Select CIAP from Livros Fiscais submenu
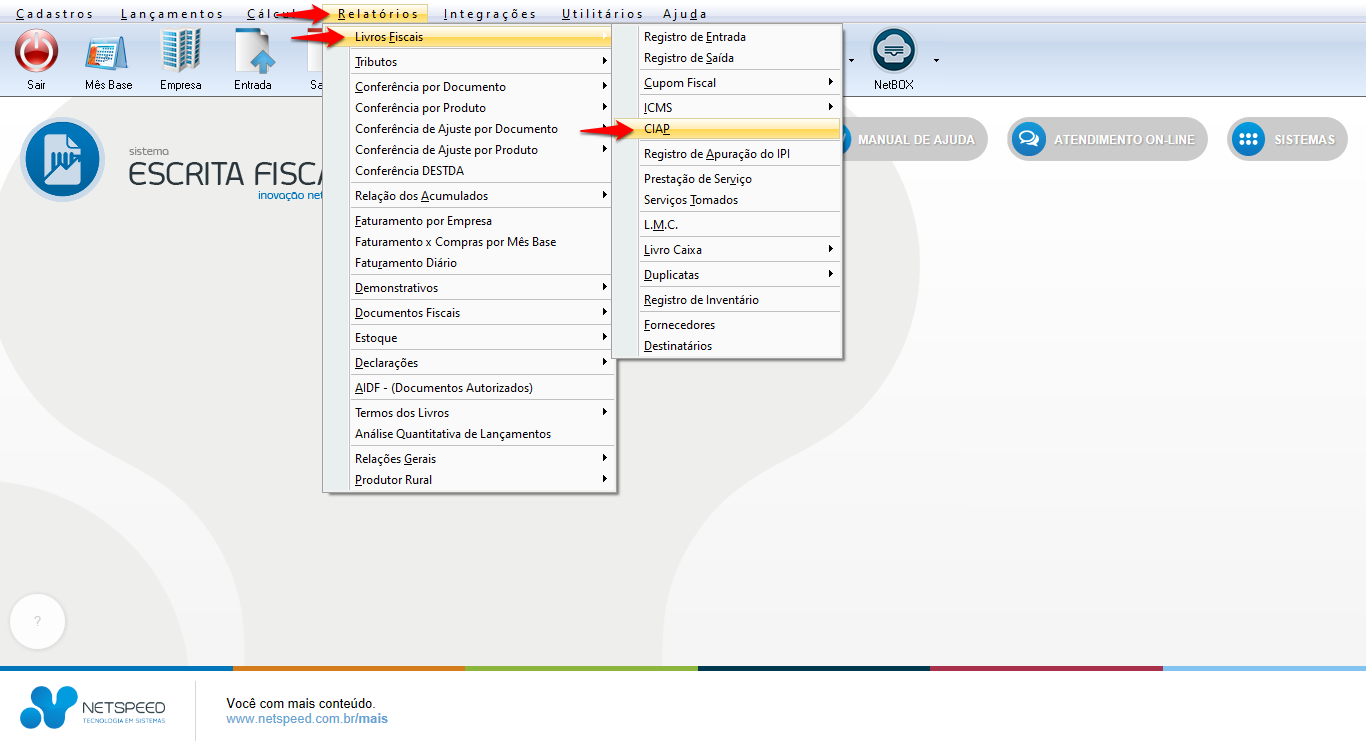Image resolution: width=1366 pixels, height=747 pixels. click(x=657, y=129)
